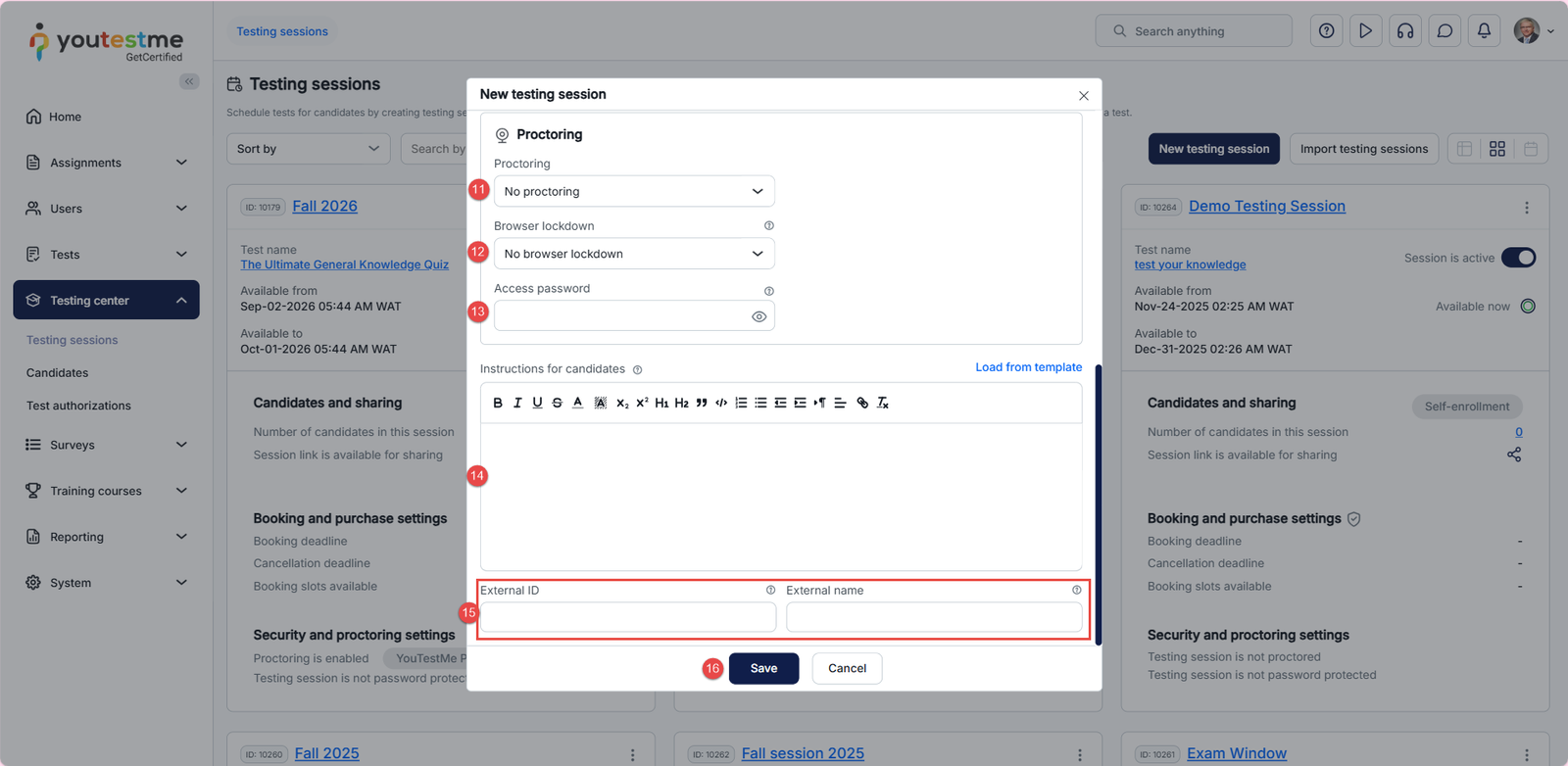Image resolution: width=1568 pixels, height=766 pixels.
Task: Open the Proctoring dropdown
Action: coord(634,191)
